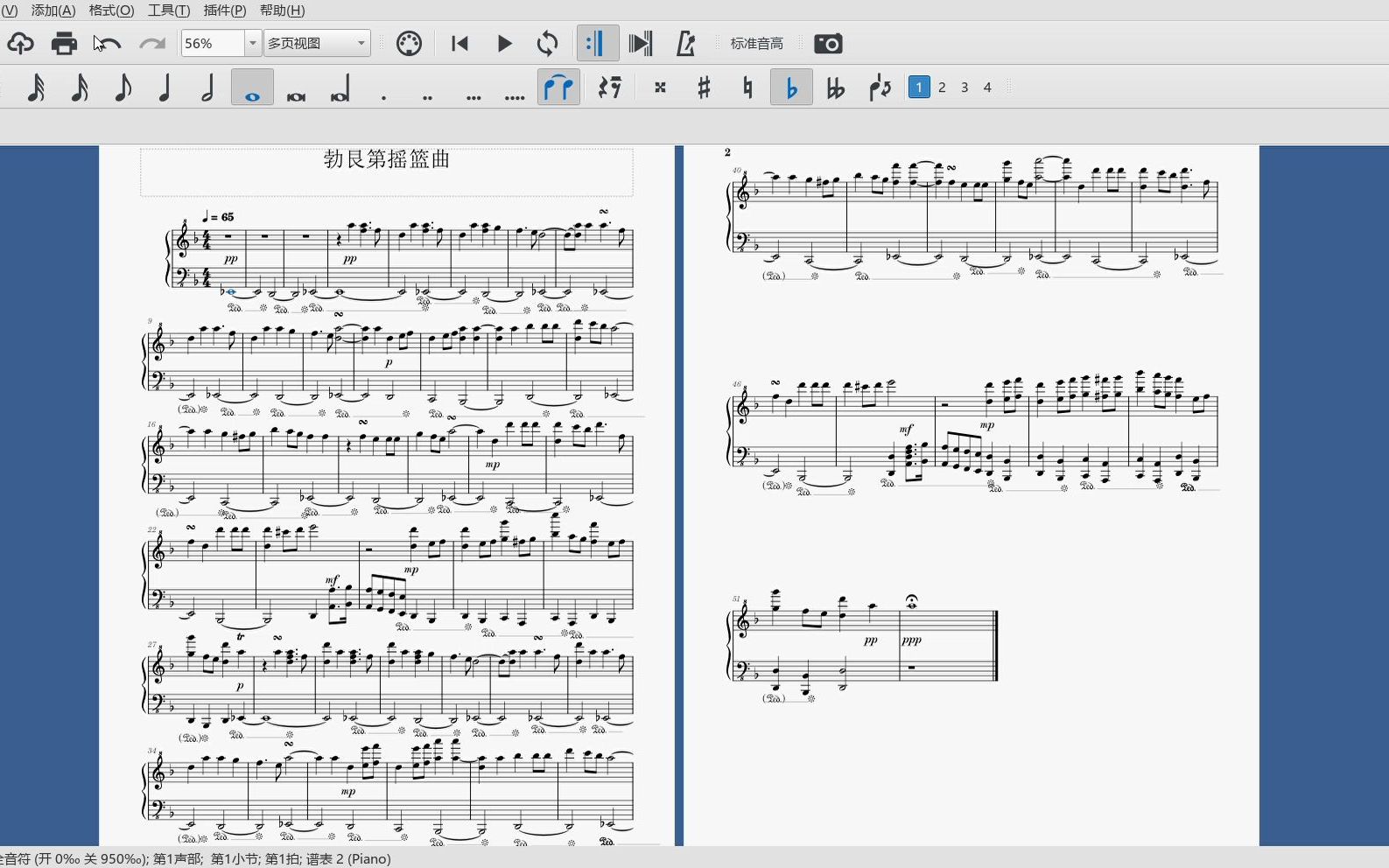Select the half note duration
This screenshot has height=868, width=1389.
tap(208, 87)
